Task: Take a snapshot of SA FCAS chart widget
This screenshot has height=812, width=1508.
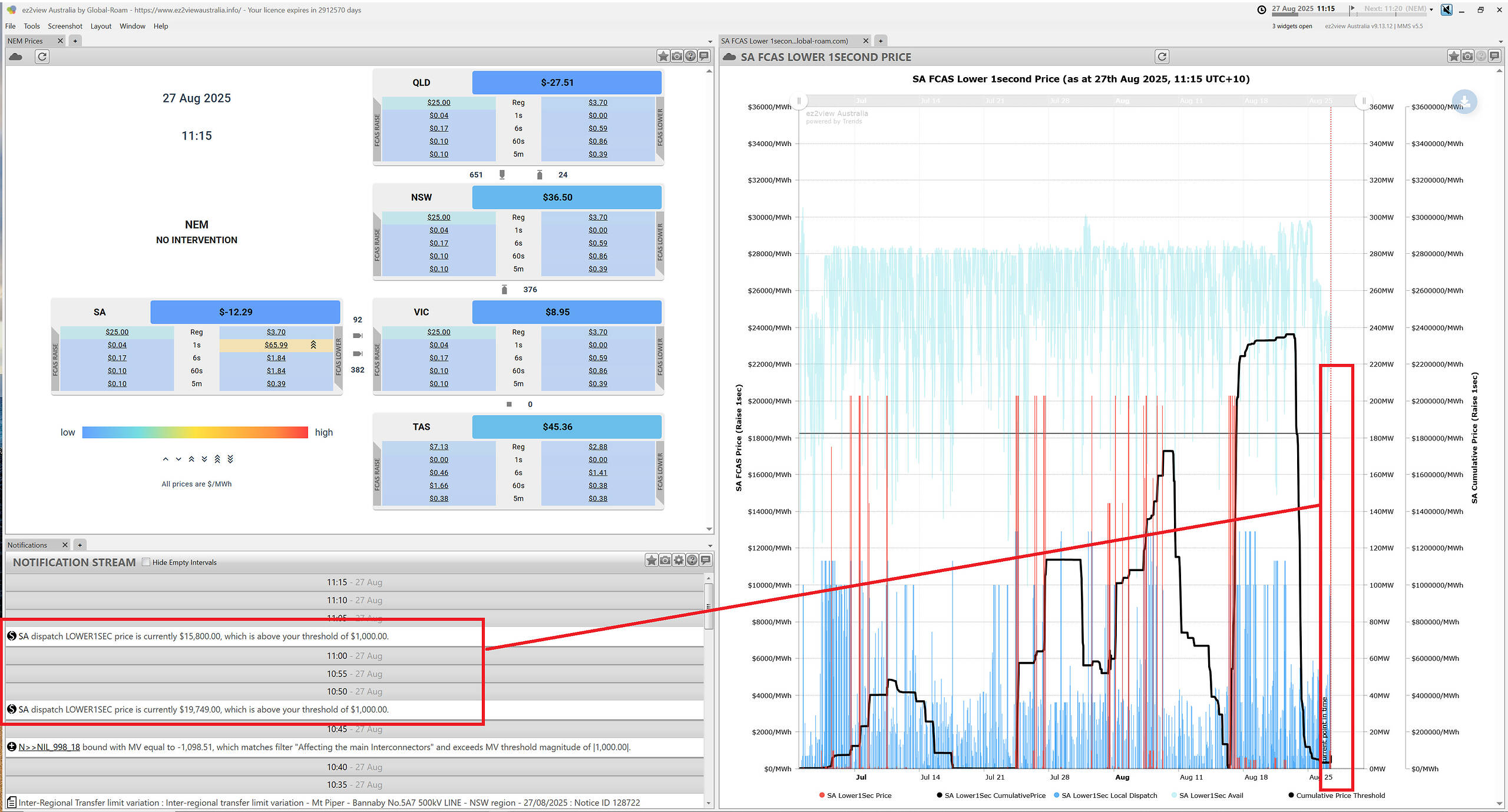Action: point(1467,56)
